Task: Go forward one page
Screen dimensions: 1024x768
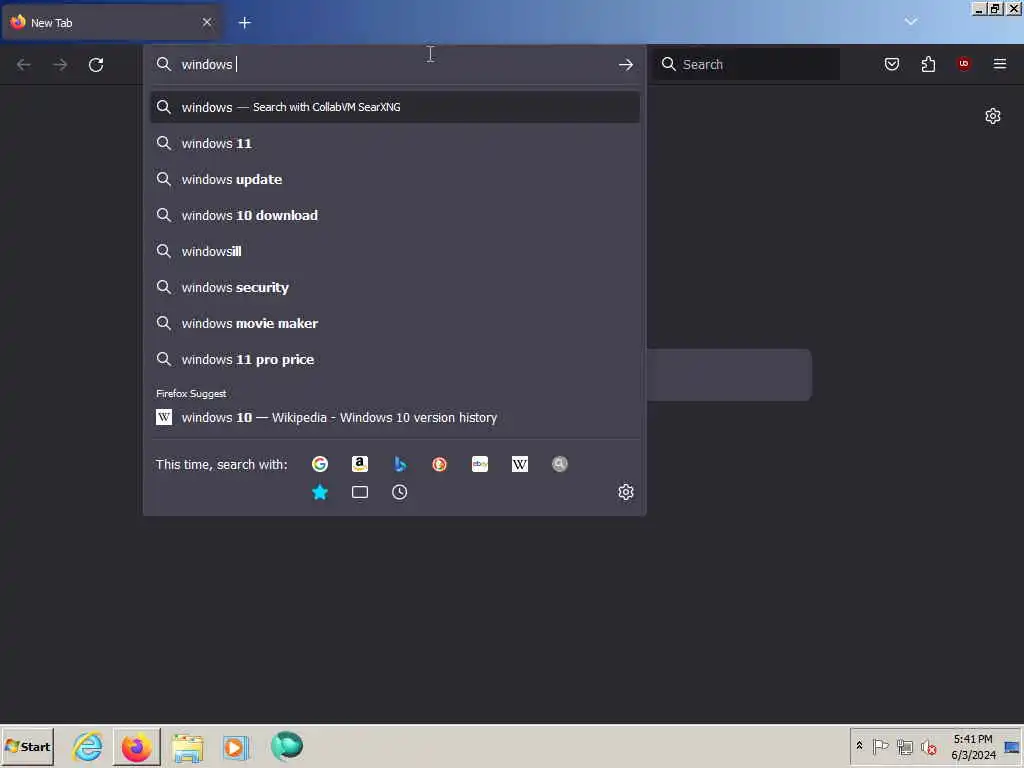Action: click(x=60, y=65)
